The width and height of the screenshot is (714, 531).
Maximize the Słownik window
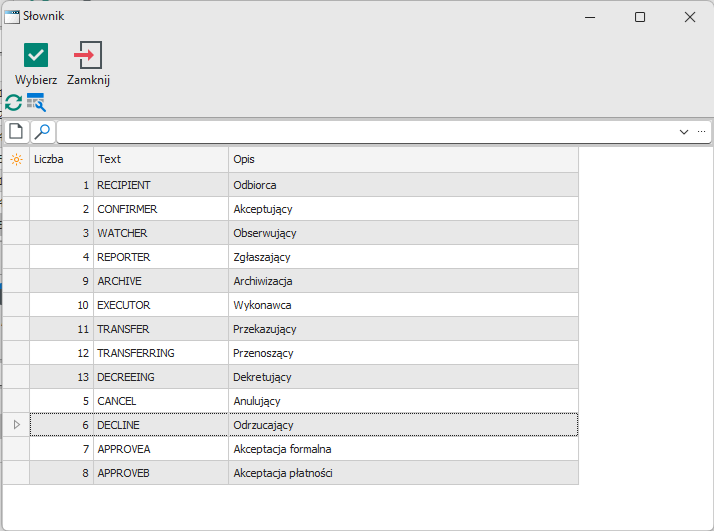click(x=640, y=17)
